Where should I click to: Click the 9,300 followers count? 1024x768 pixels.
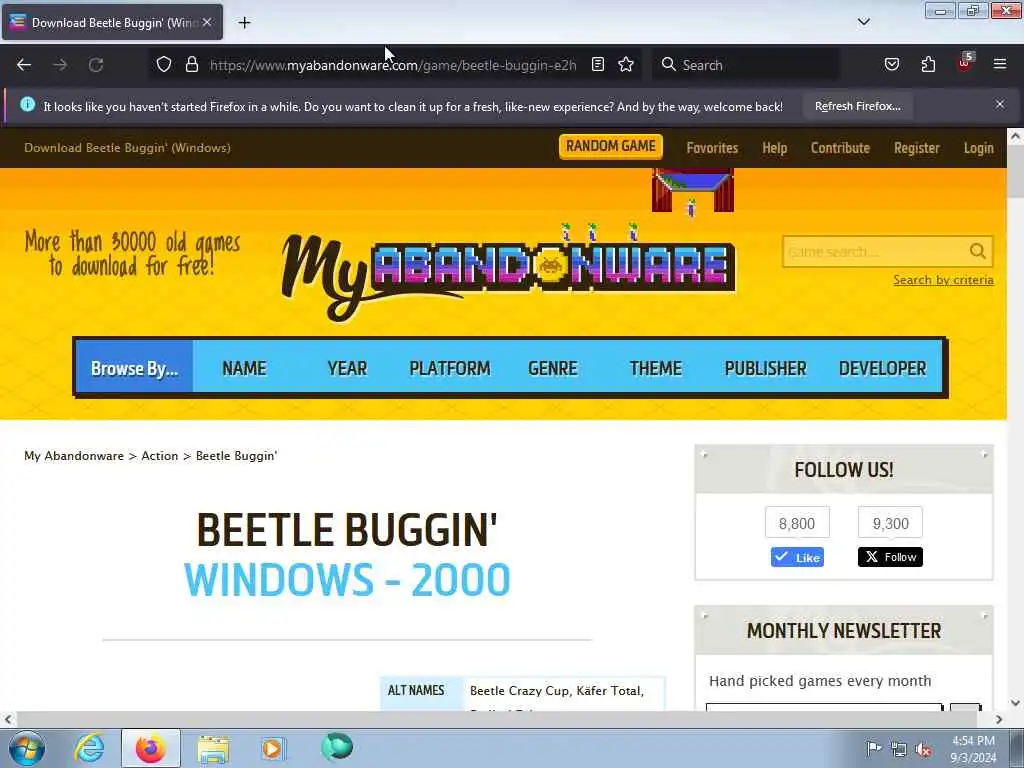point(890,523)
